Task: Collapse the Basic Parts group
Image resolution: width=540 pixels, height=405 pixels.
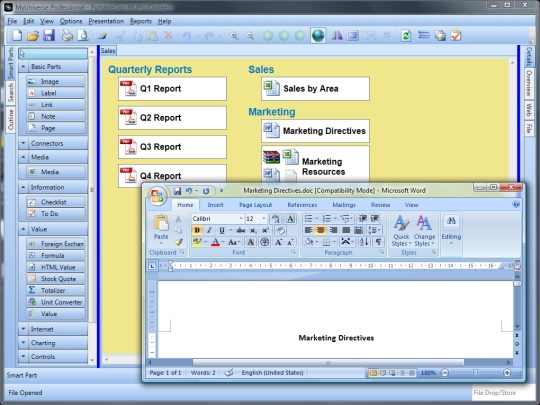Action: (53, 66)
